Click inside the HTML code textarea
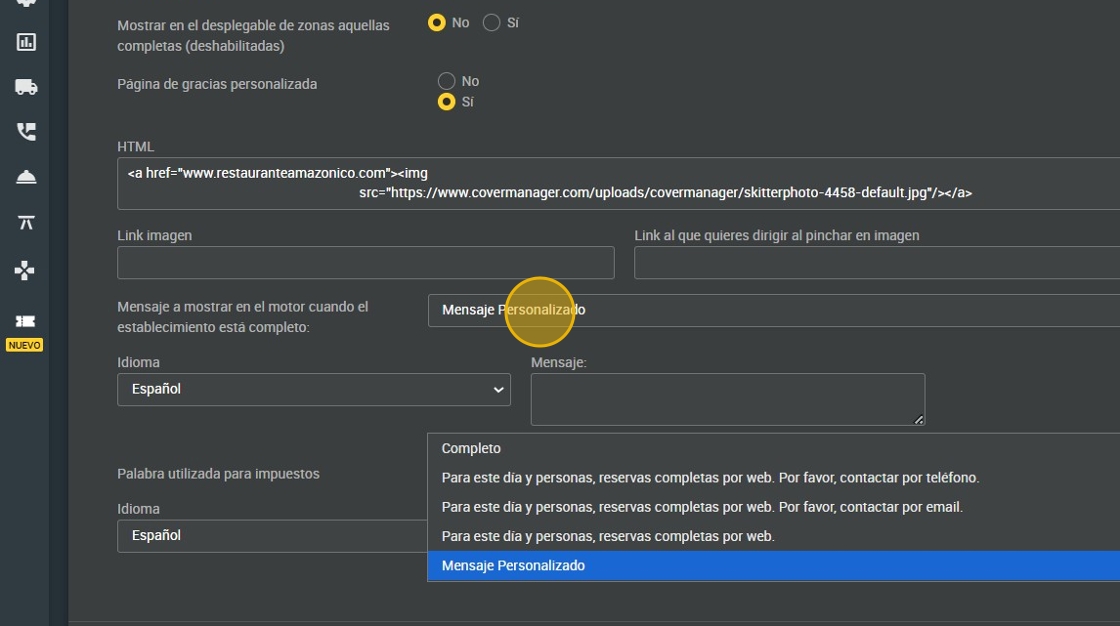Viewport: 1120px width, 626px height. [x=619, y=184]
